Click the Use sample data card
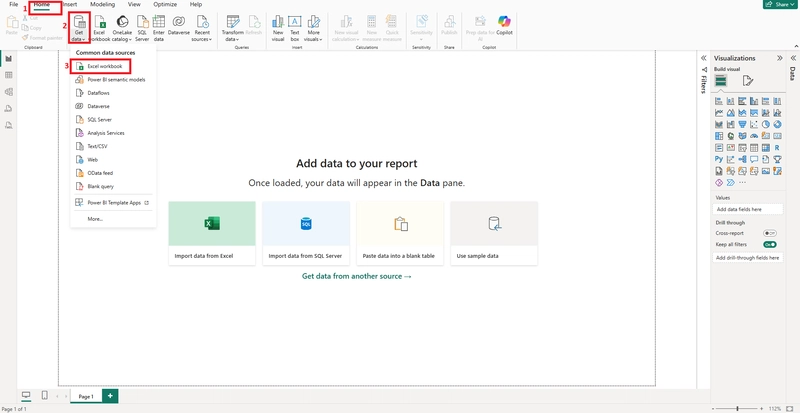 493,232
